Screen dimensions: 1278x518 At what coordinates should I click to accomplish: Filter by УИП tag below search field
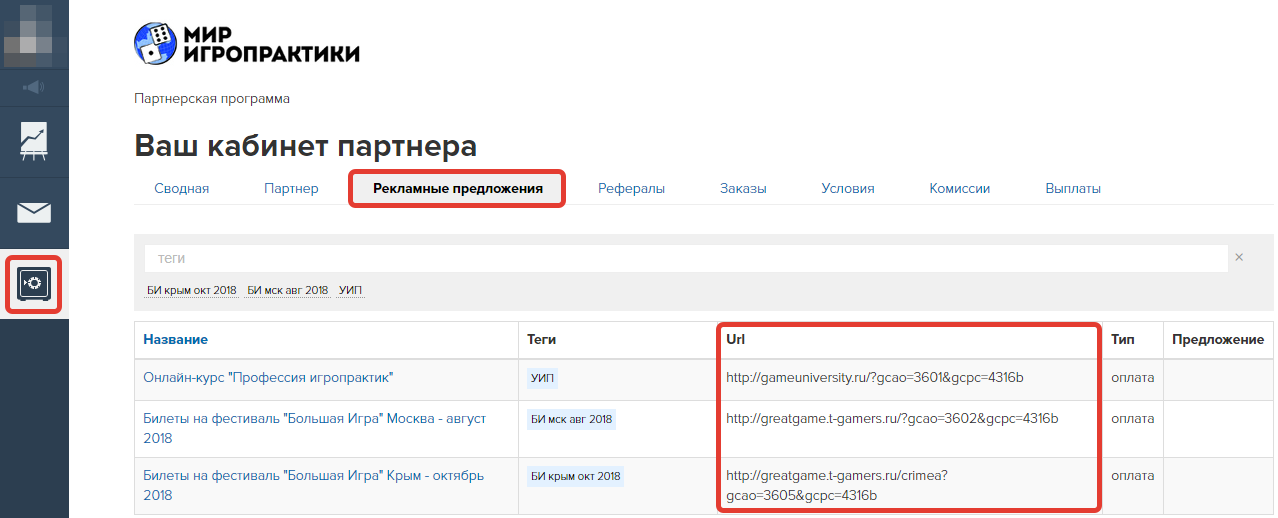(351, 290)
